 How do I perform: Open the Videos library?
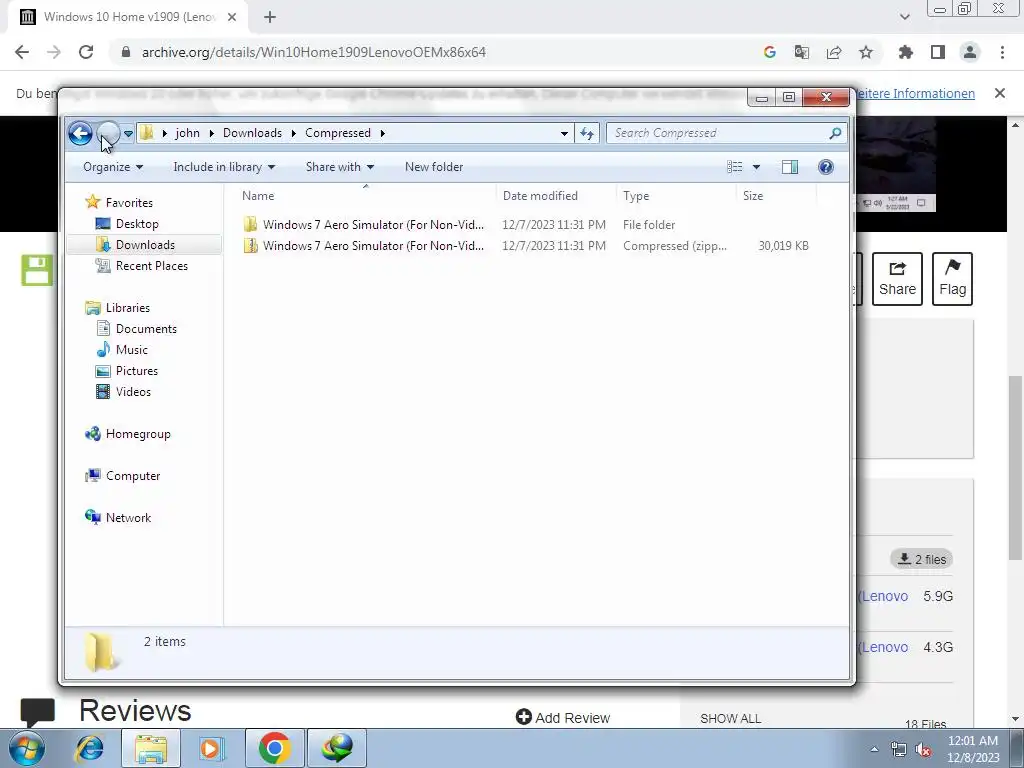[133, 391]
